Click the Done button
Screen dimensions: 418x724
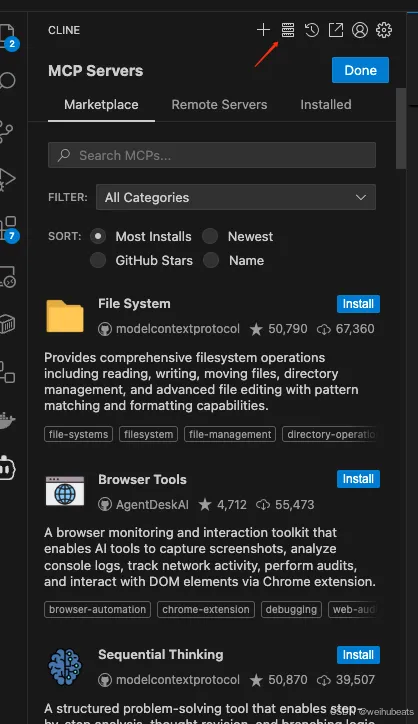click(360, 70)
